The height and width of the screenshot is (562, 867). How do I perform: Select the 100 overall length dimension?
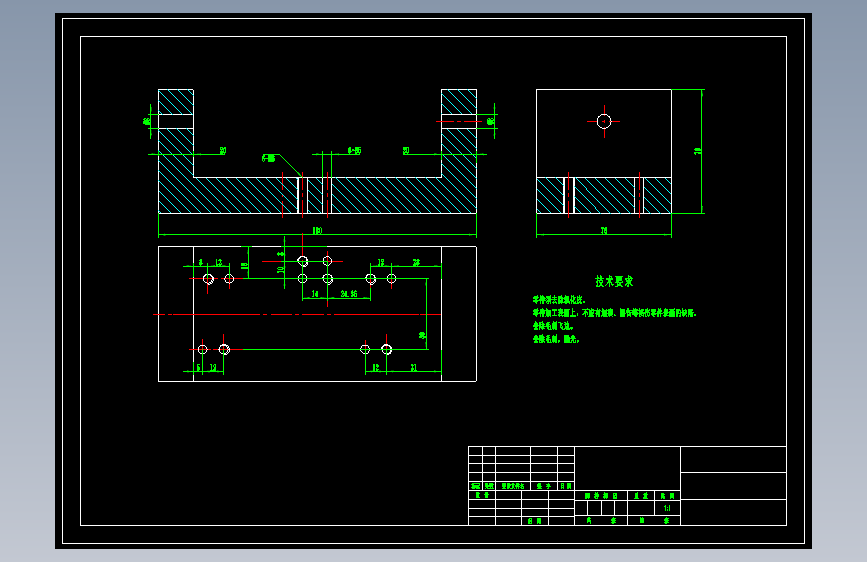click(x=317, y=231)
